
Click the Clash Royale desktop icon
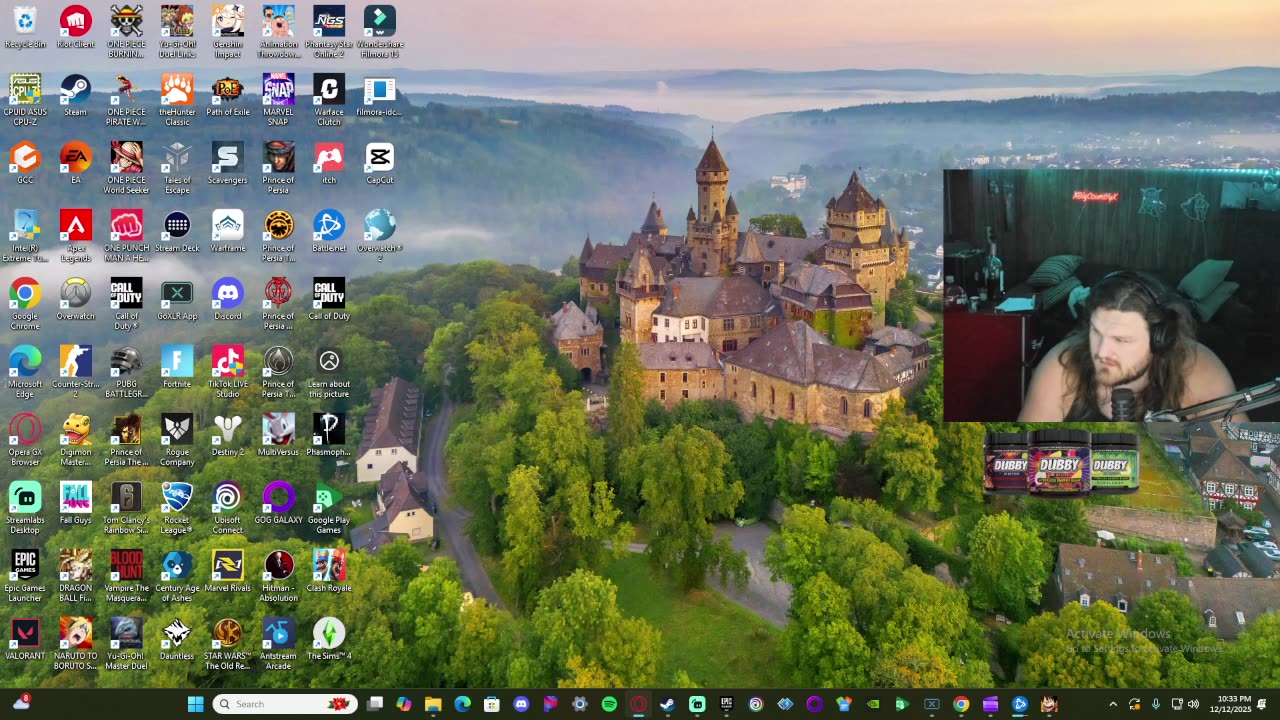(x=329, y=572)
